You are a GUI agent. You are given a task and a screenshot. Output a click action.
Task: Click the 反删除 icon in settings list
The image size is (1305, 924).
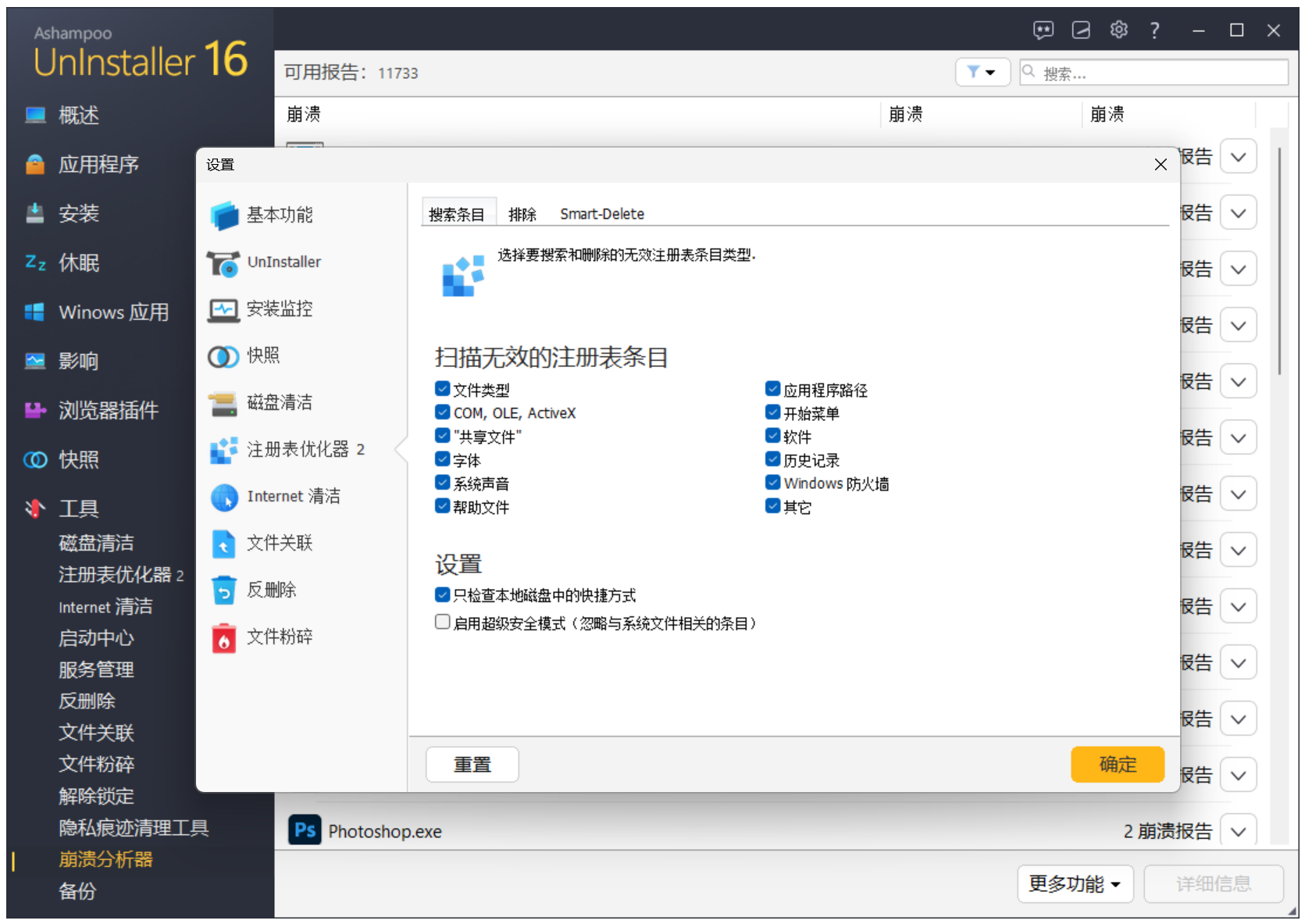click(x=224, y=590)
